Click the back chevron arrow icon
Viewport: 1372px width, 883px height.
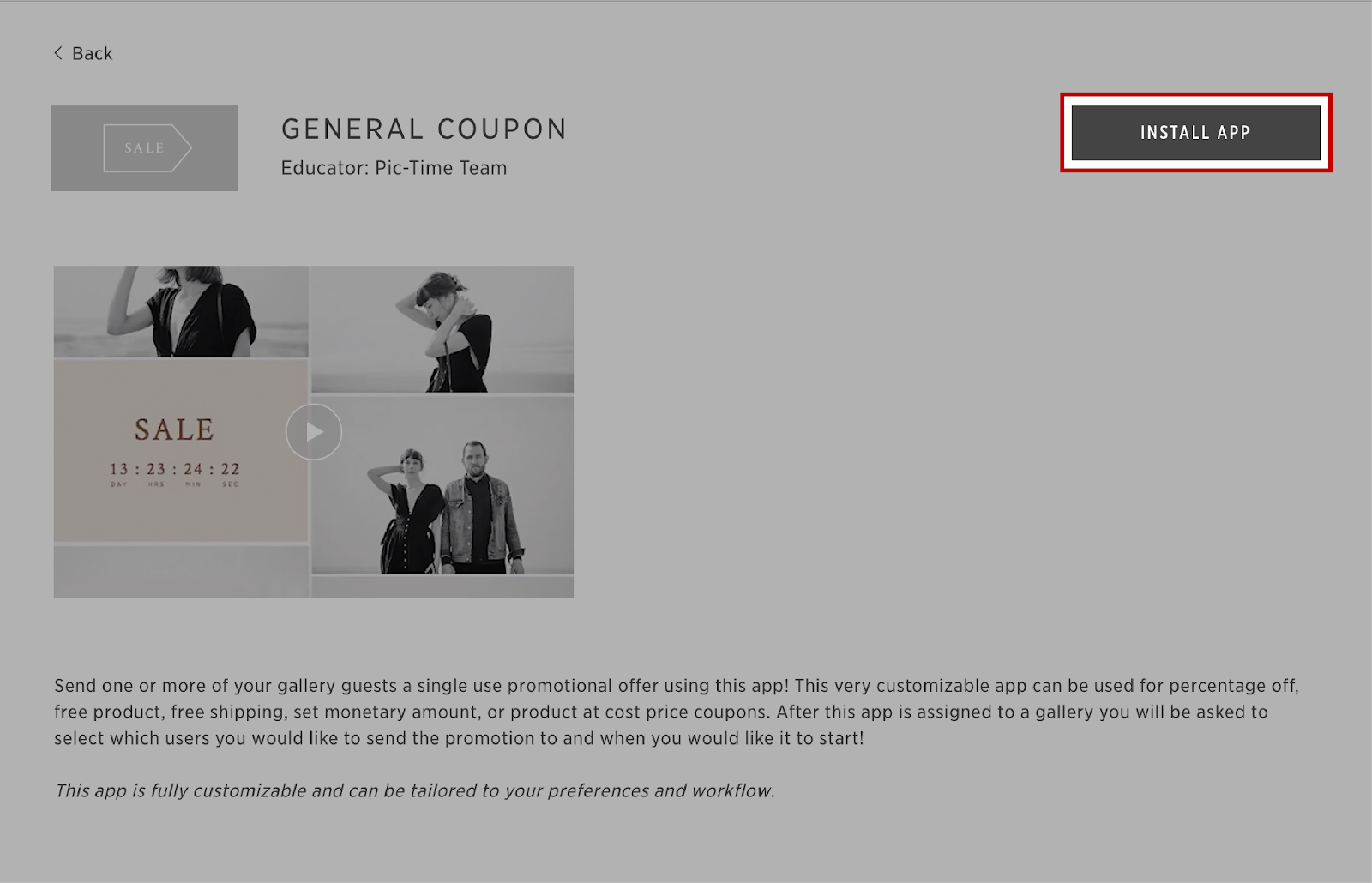click(58, 53)
